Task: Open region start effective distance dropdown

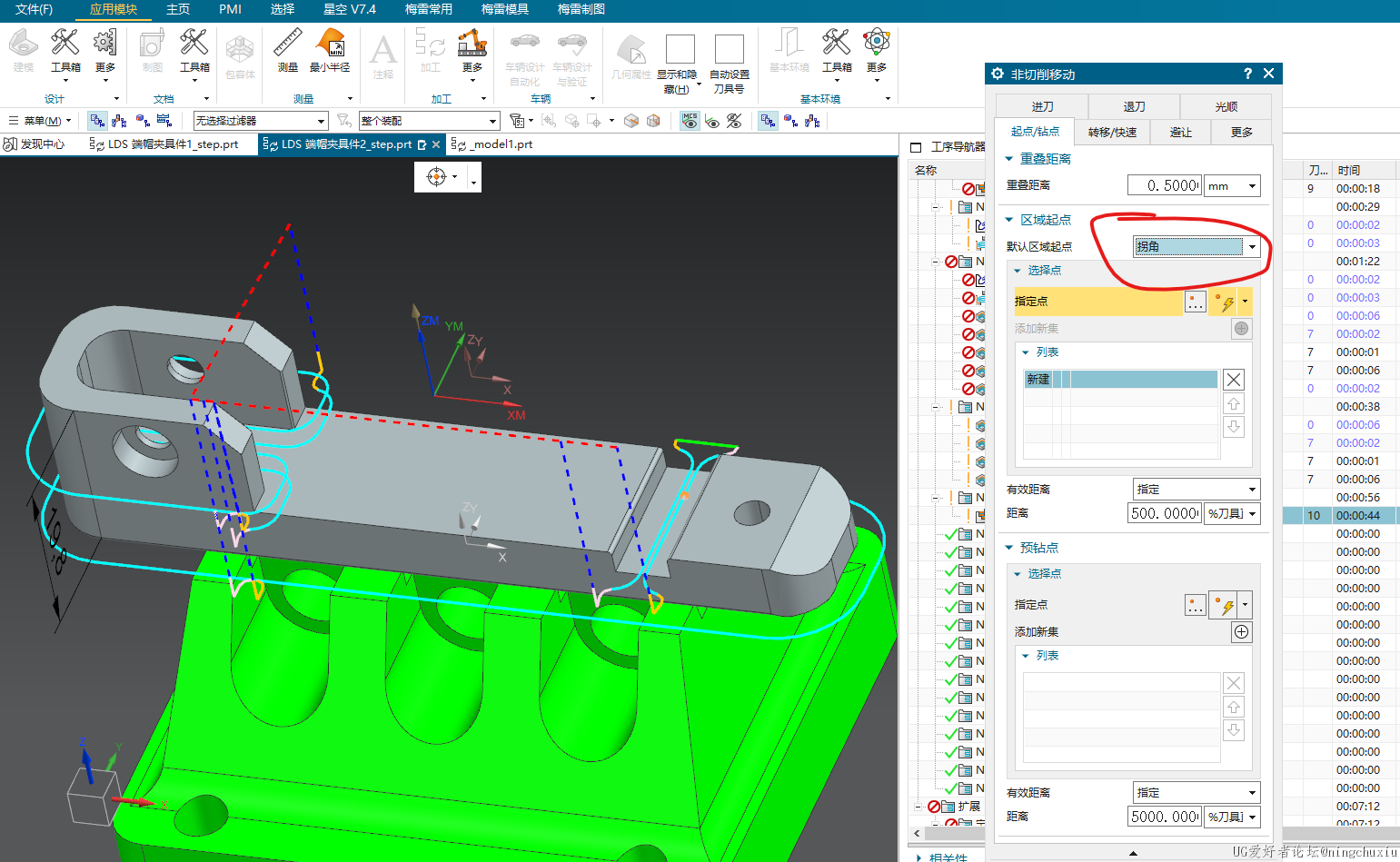Action: (1196, 490)
